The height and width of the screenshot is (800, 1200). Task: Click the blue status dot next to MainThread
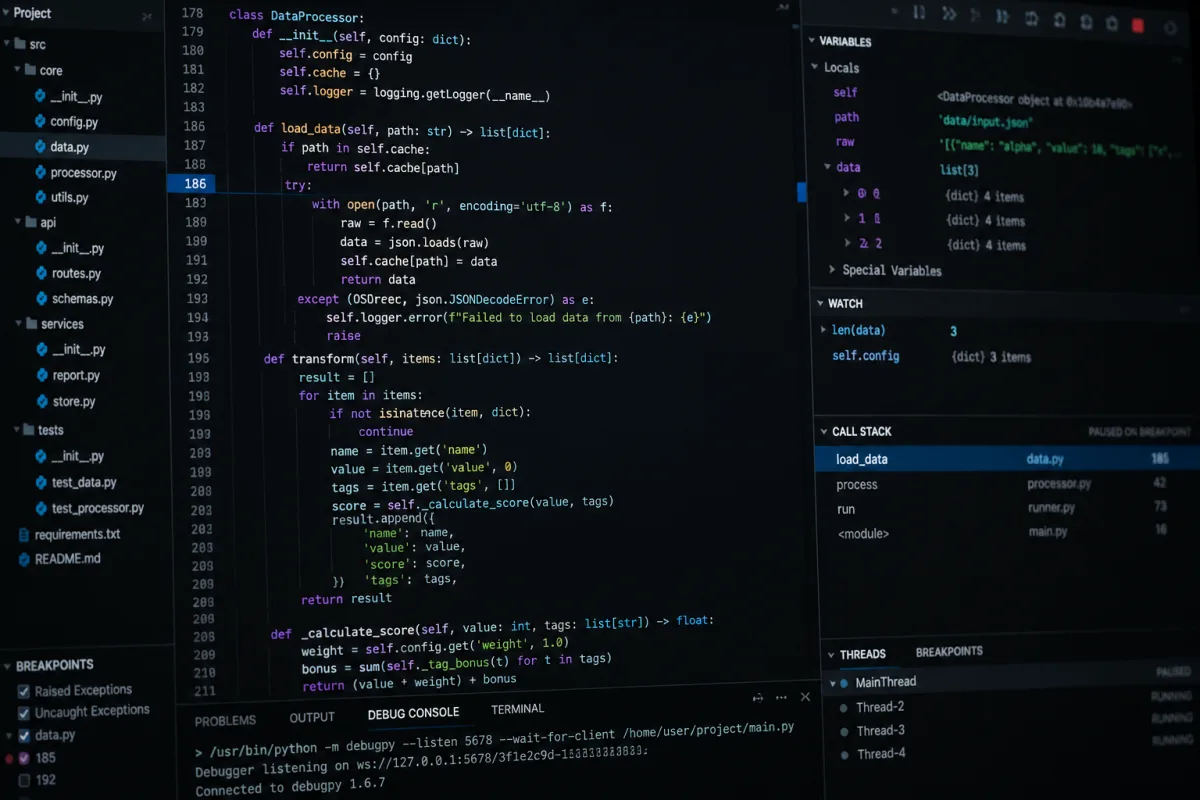844,683
